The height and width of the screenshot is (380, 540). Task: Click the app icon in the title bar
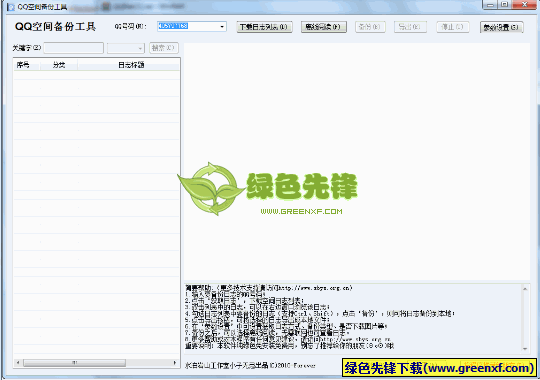pos(11,7)
